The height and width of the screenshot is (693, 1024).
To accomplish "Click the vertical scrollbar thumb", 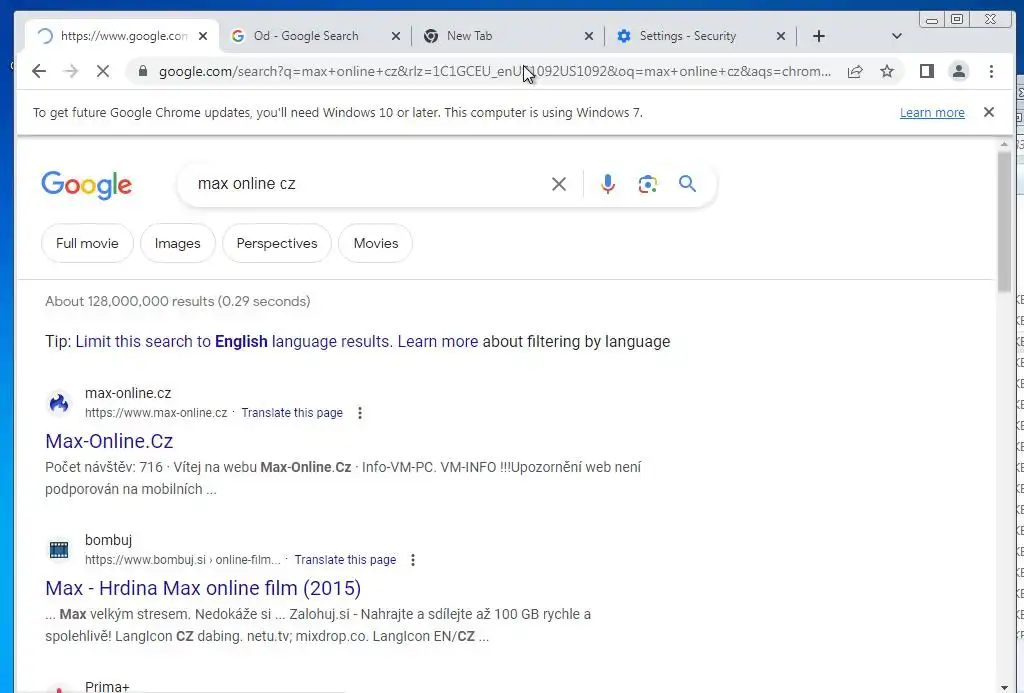I will 1004,222.
